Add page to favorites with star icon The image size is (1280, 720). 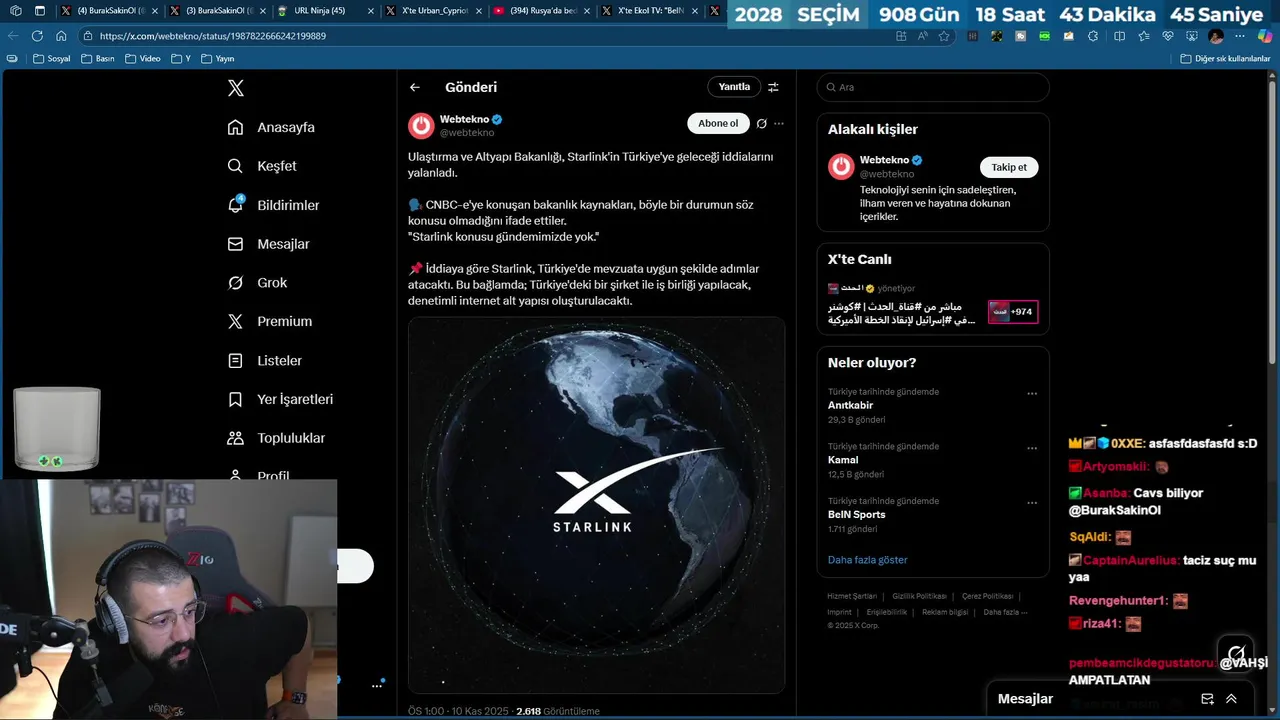point(944,36)
